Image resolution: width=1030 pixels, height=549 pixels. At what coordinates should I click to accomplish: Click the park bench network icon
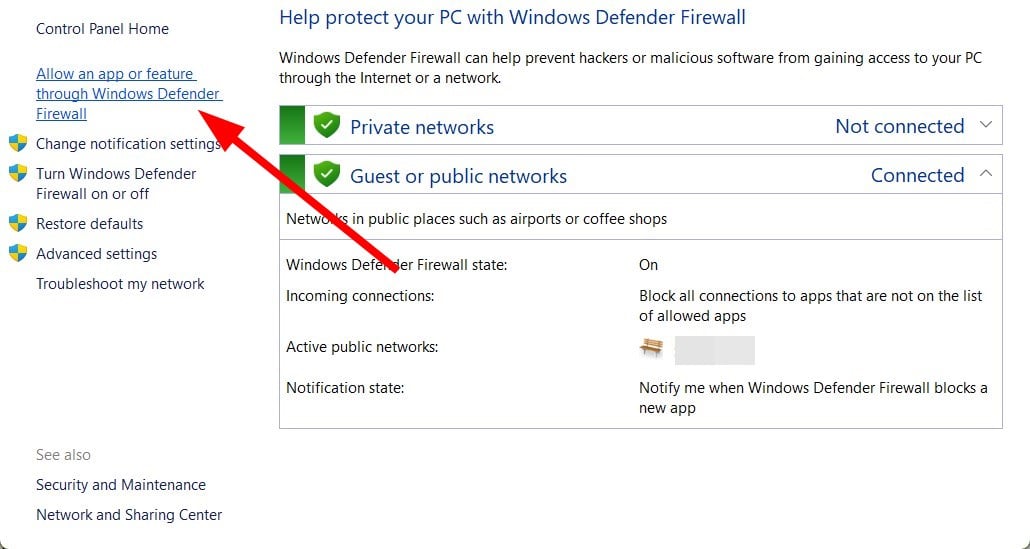click(651, 347)
